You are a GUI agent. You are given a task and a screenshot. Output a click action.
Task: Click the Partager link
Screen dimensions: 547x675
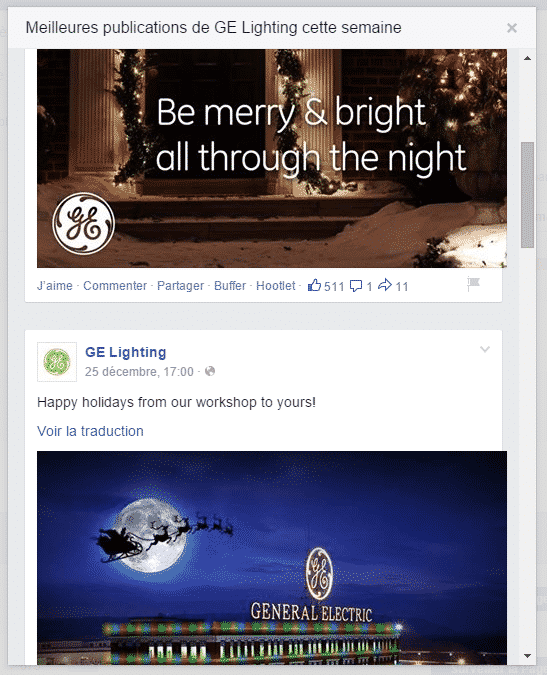pyautogui.click(x=180, y=286)
